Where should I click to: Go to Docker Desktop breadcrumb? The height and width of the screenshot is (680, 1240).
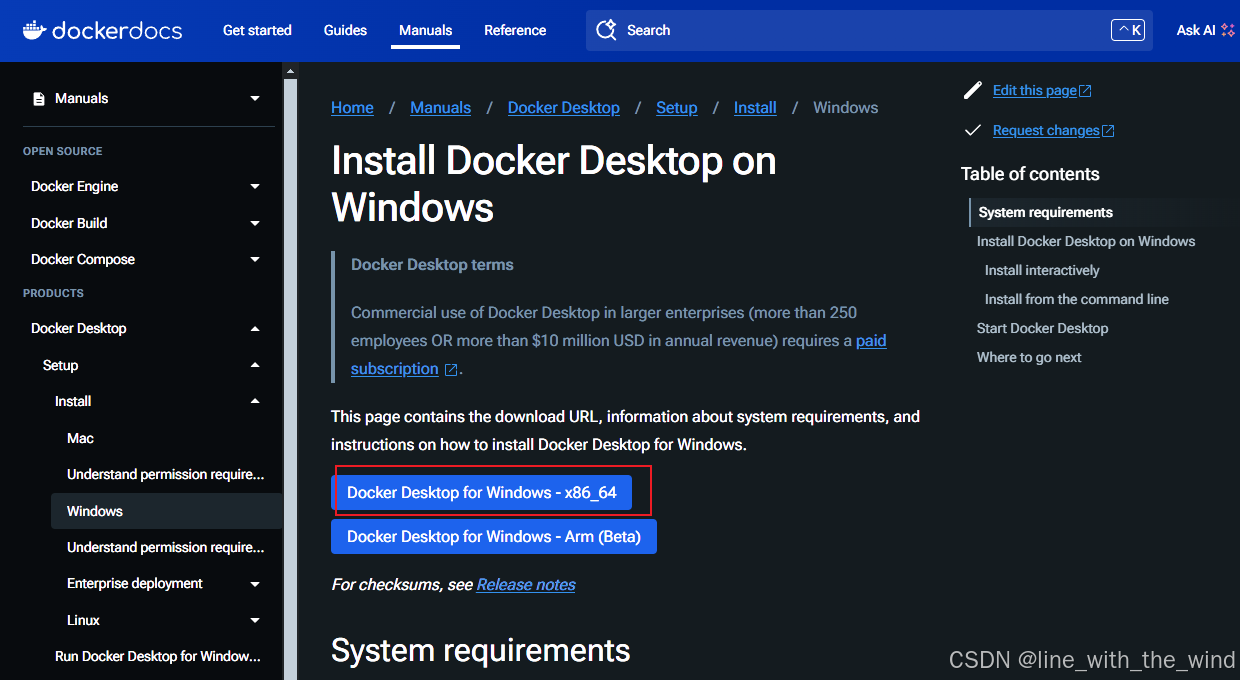[564, 107]
